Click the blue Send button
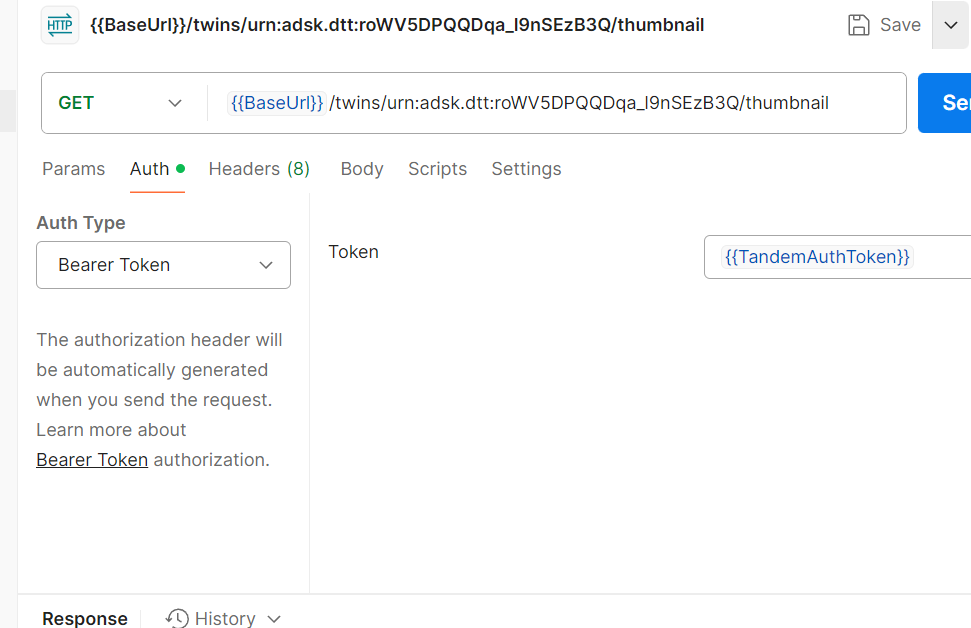971x628 pixels. coord(945,103)
